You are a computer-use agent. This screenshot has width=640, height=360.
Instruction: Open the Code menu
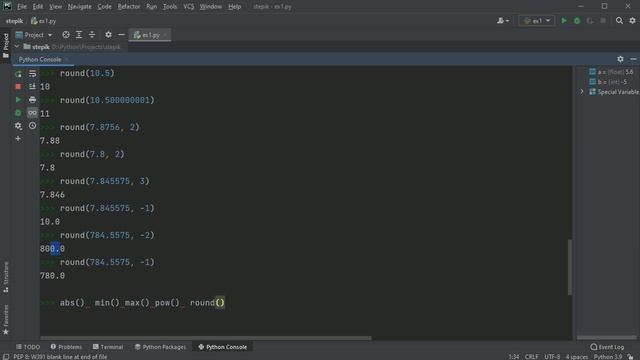(x=104, y=7)
